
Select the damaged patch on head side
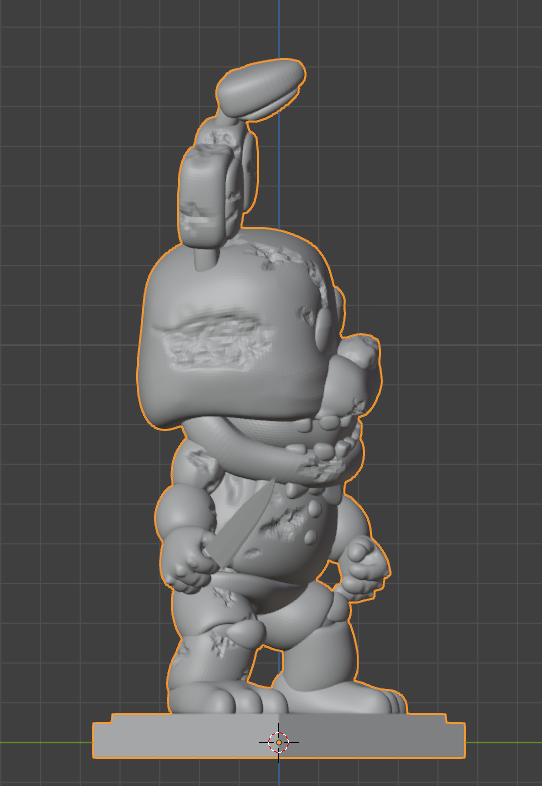(216, 342)
